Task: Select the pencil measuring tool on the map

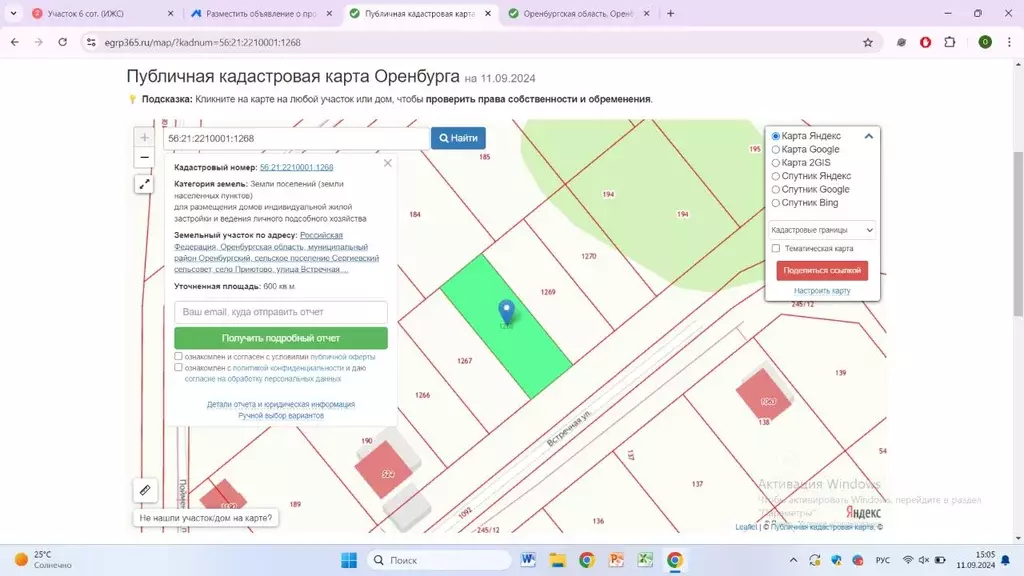Action: (145, 490)
